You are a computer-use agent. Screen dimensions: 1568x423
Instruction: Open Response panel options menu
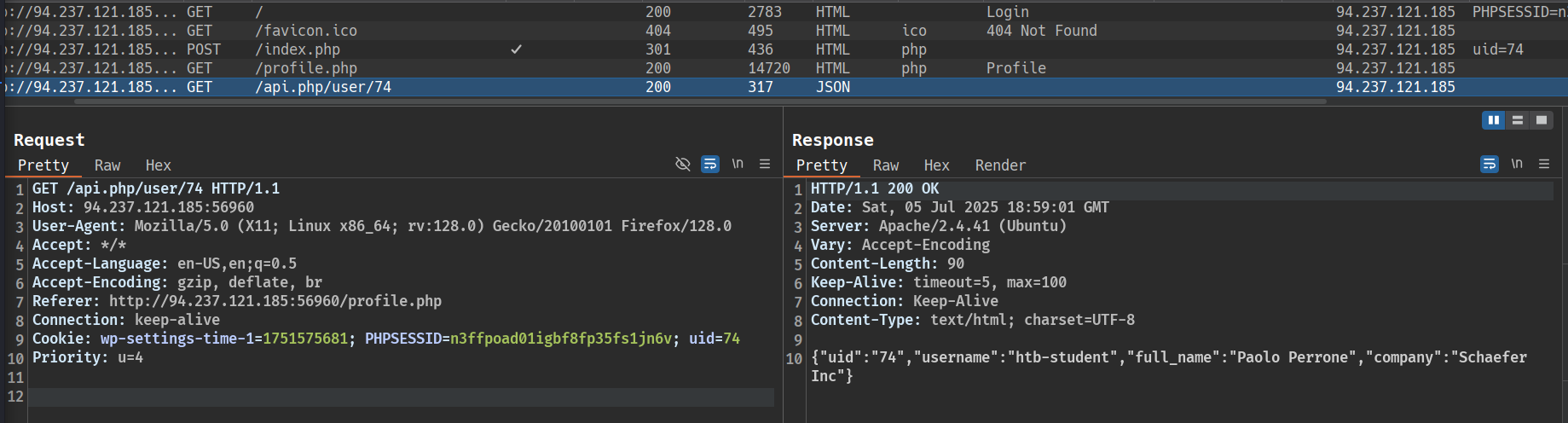(x=1543, y=164)
